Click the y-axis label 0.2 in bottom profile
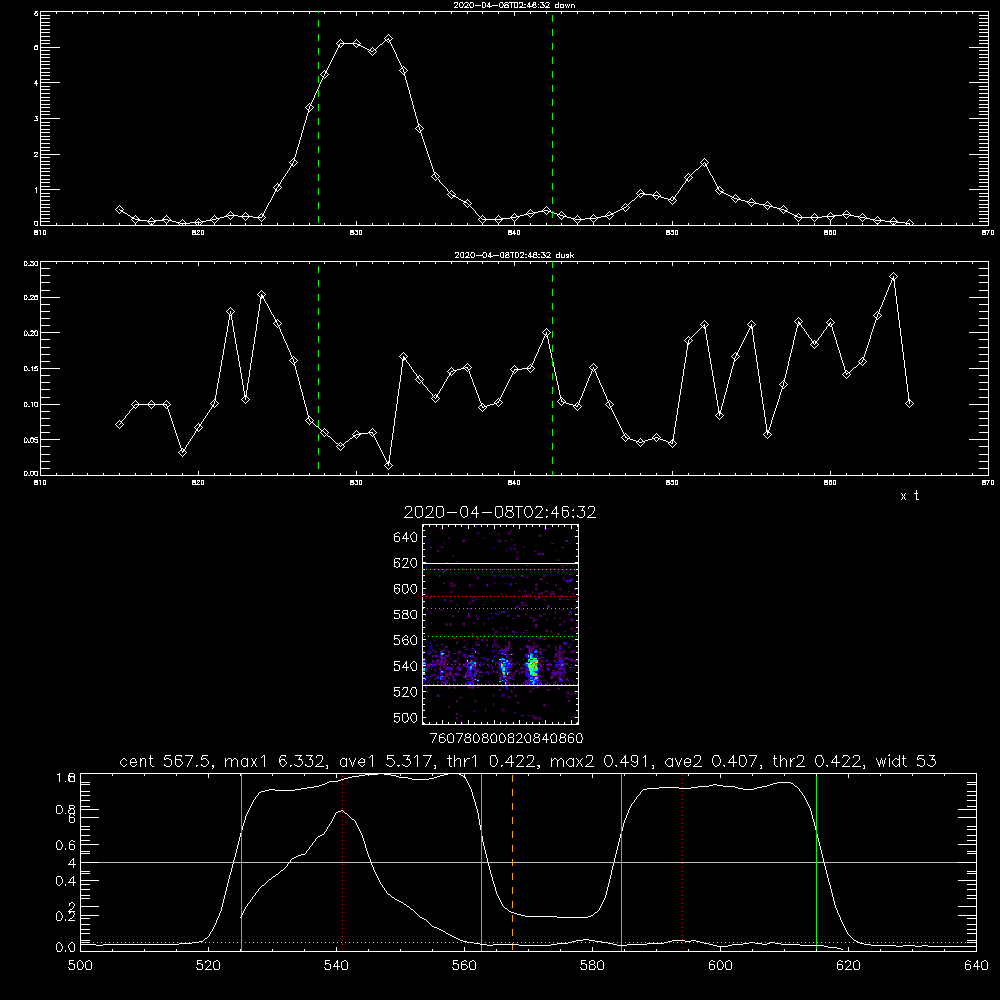This screenshot has height=1000, width=1000. coord(66,916)
